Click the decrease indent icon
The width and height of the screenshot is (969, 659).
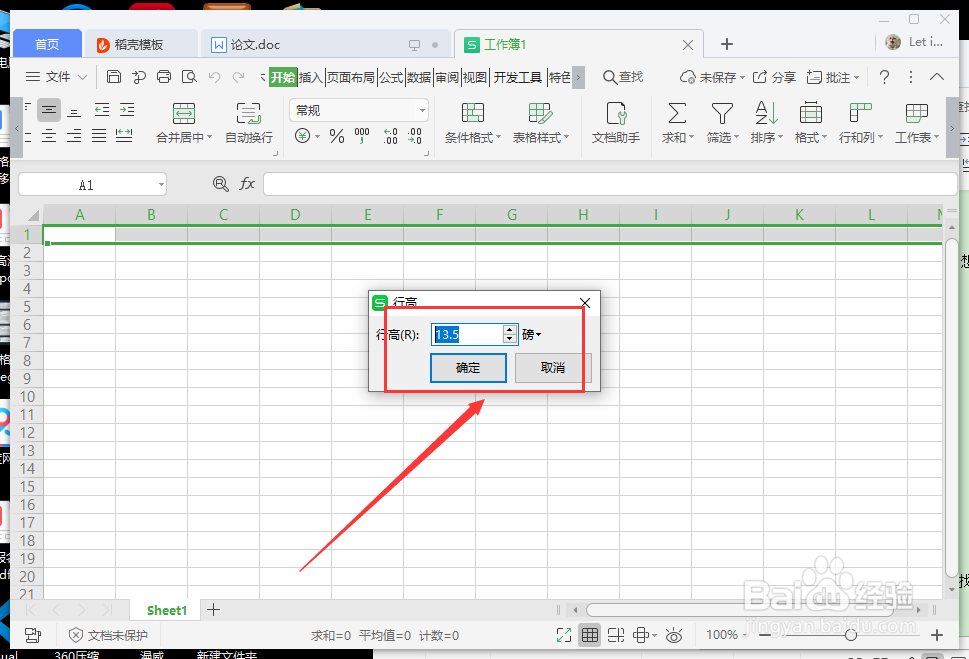tap(102, 110)
